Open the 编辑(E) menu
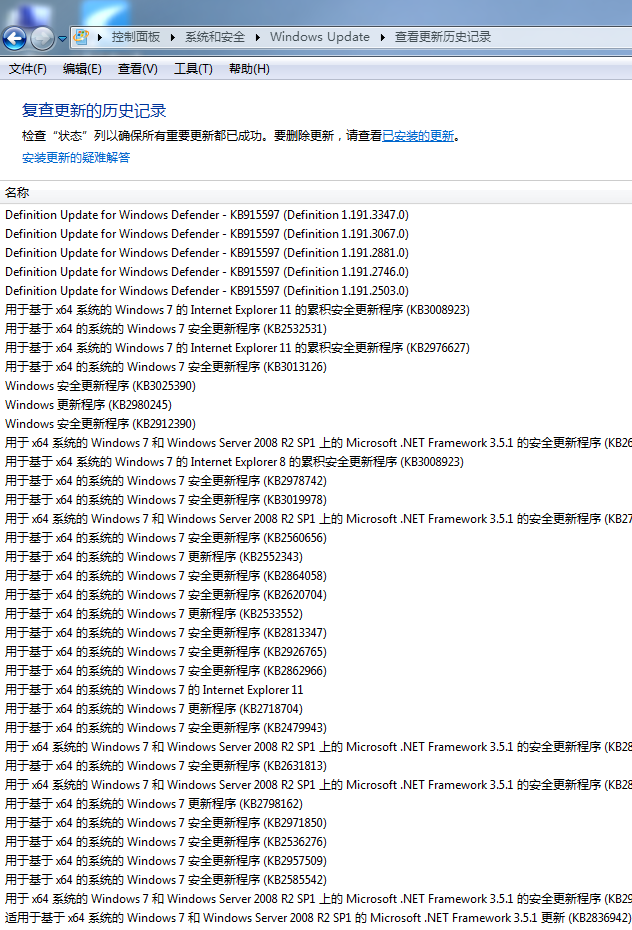This screenshot has width=632, height=930. pyautogui.click(x=82, y=69)
